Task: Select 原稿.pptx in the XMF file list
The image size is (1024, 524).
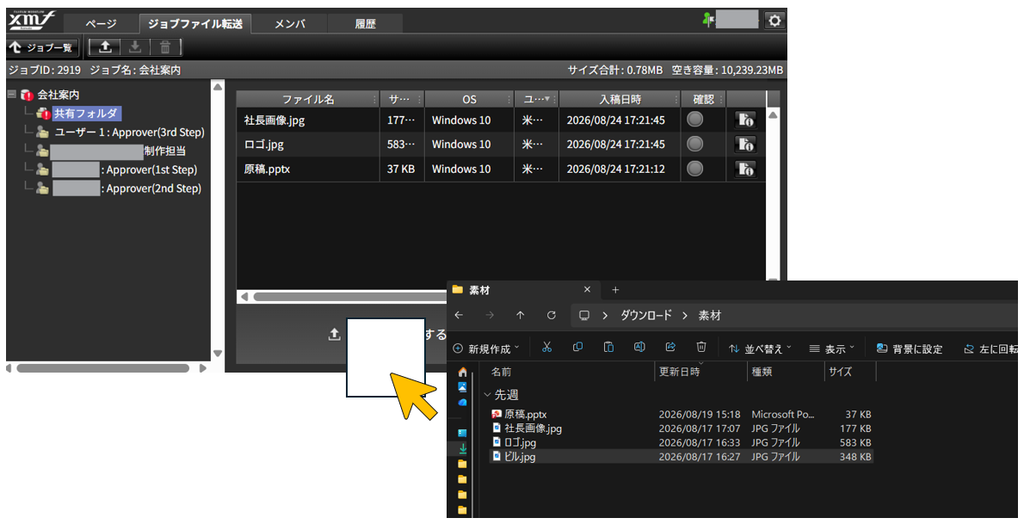Action: point(266,169)
